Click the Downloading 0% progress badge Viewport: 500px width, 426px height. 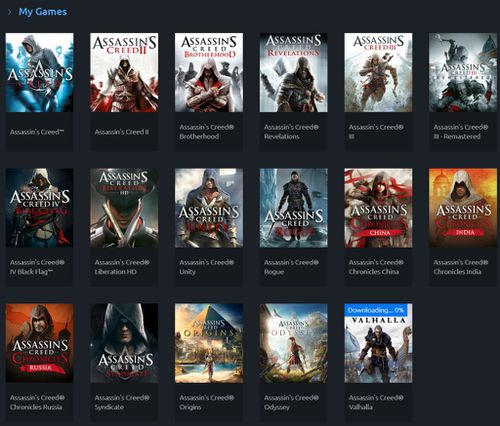pos(376,310)
